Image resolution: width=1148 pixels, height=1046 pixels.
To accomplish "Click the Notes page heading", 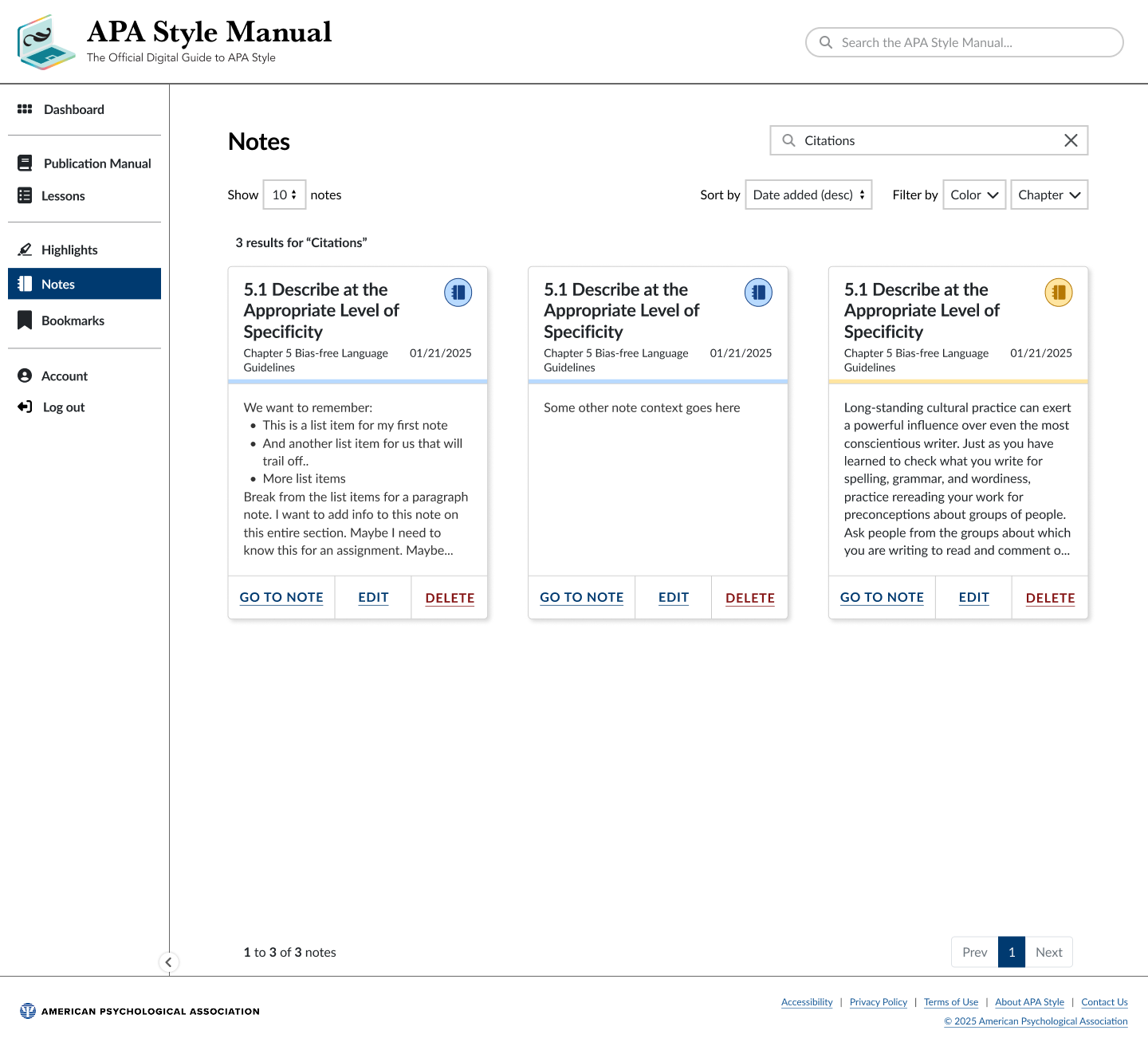I will (259, 141).
